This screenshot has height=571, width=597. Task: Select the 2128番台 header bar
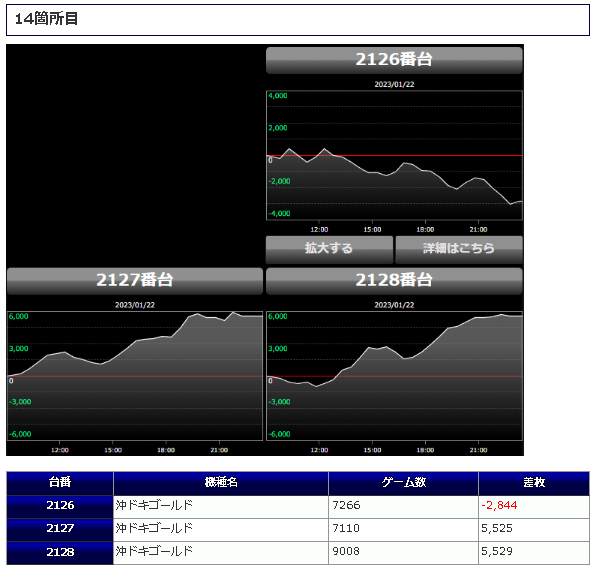tap(394, 281)
